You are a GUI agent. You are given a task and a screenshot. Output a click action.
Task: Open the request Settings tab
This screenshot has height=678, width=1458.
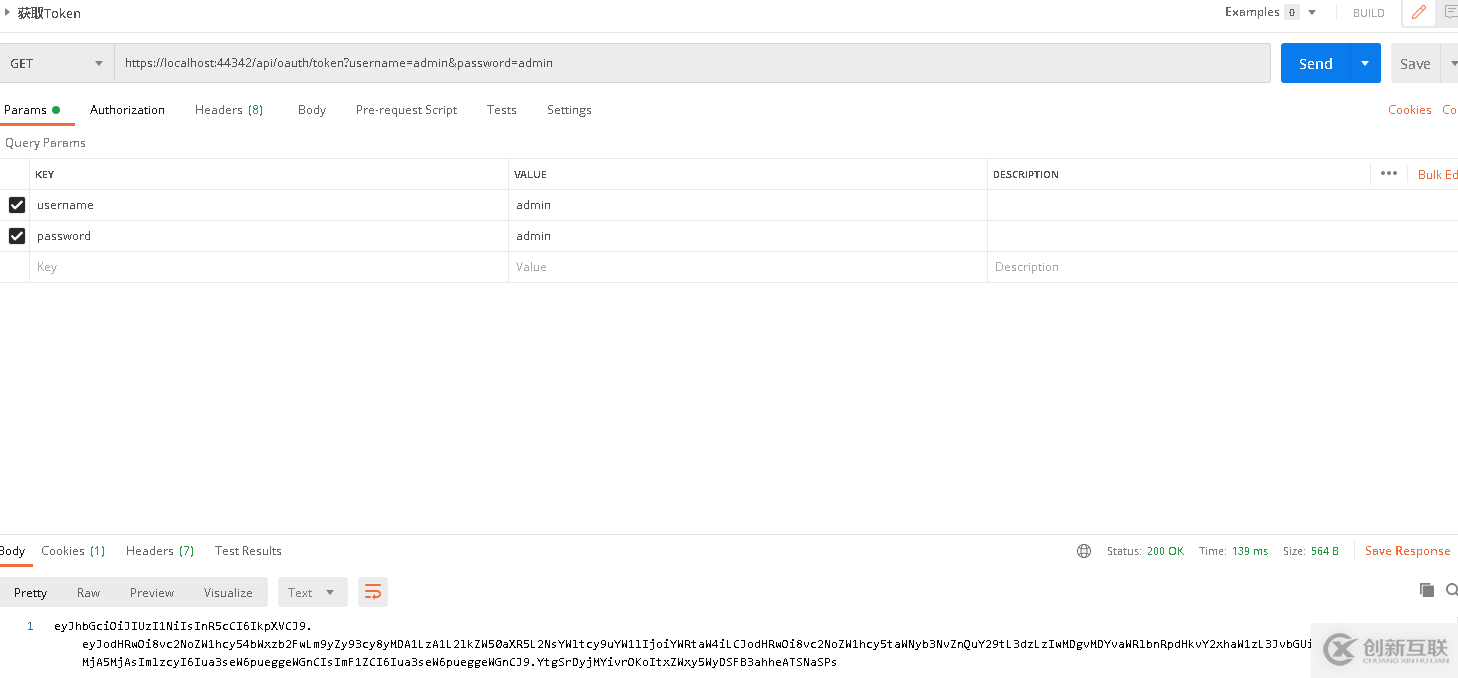pyautogui.click(x=569, y=110)
